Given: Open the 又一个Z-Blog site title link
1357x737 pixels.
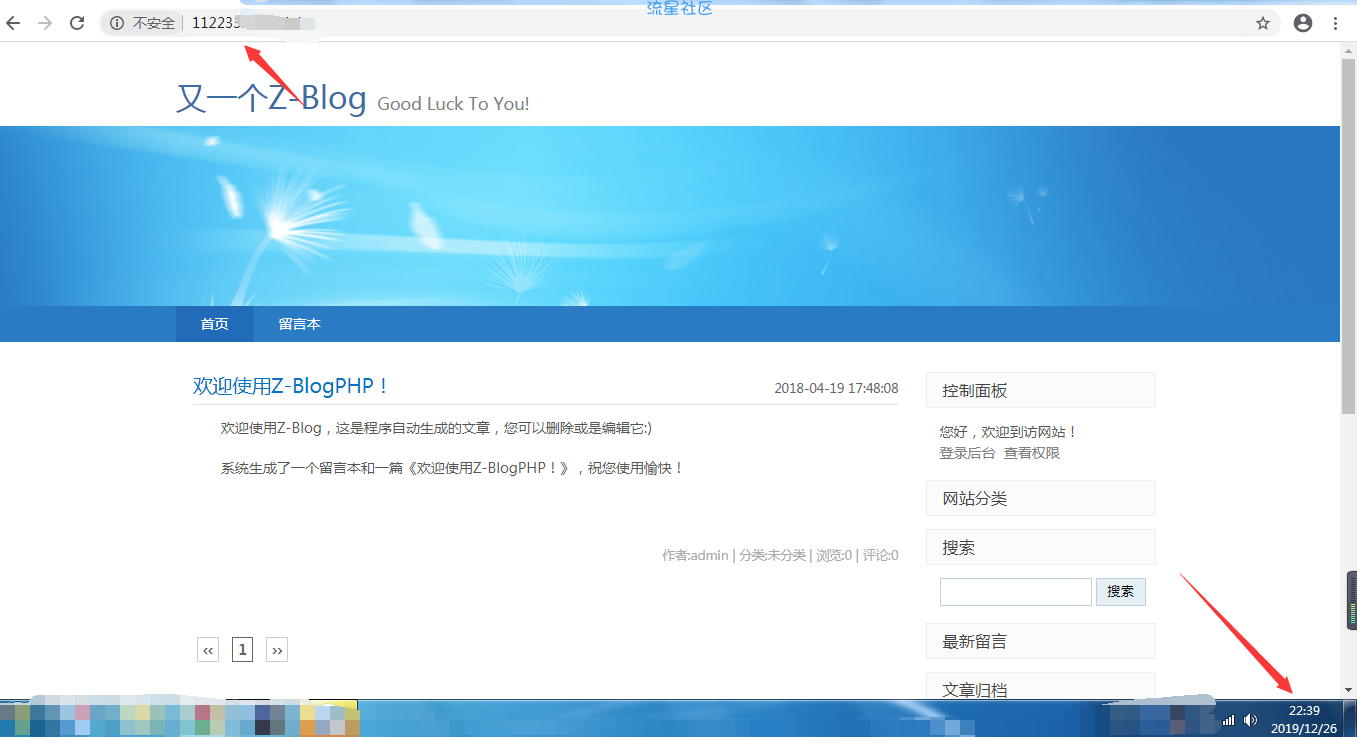Looking at the screenshot, I should point(272,98).
